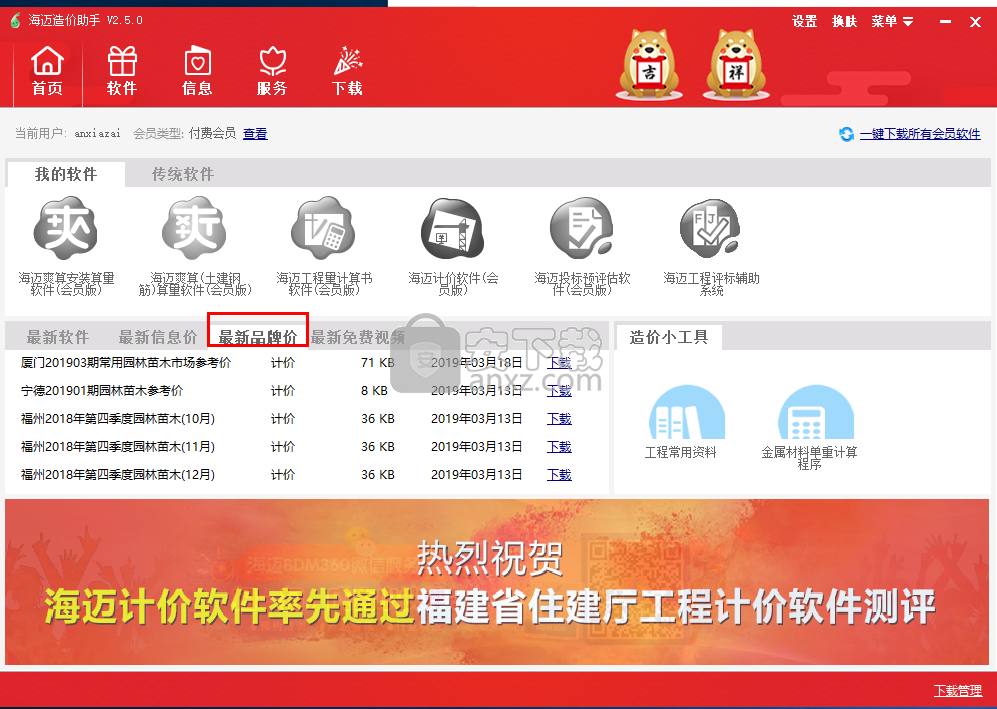
Task: Click the 热烈祝贺 promotional banner
Action: click(x=498, y=582)
